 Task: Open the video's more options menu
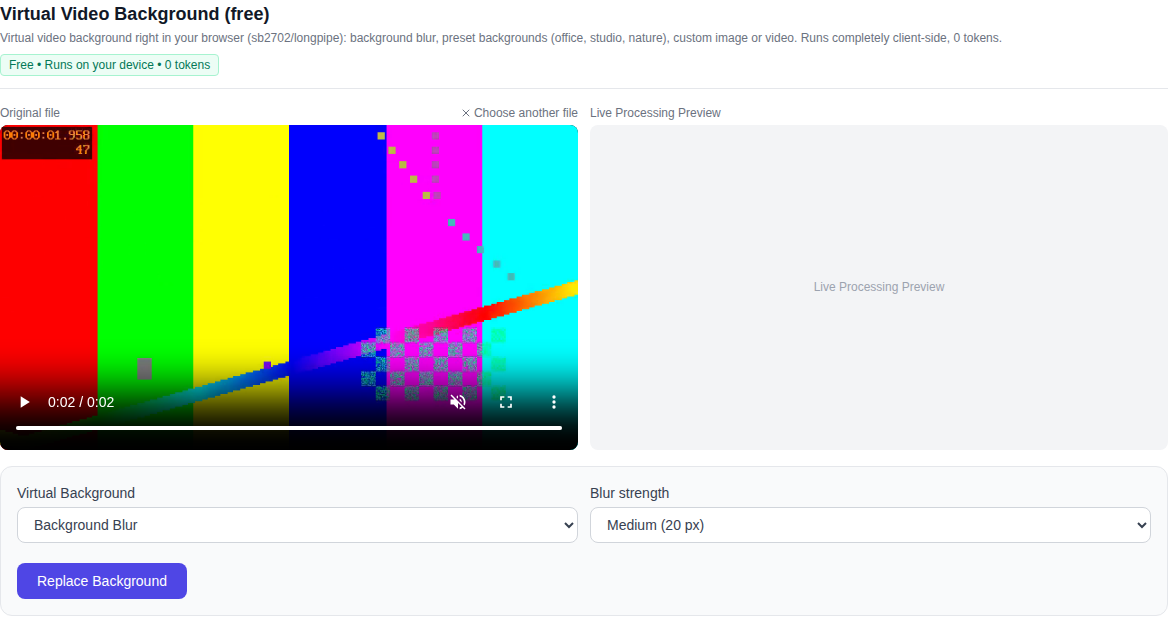(x=553, y=402)
